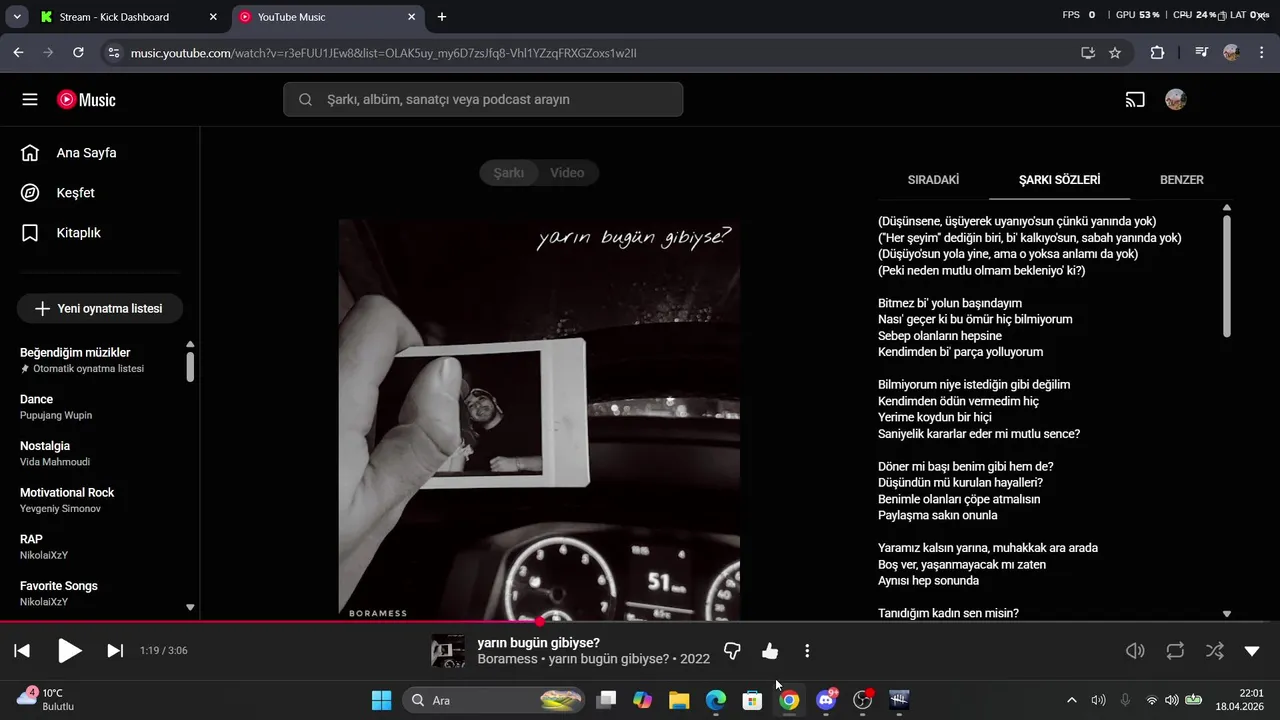Viewport: 1280px width, 720px height.
Task: Open a new browser tab
Action: coord(442,17)
